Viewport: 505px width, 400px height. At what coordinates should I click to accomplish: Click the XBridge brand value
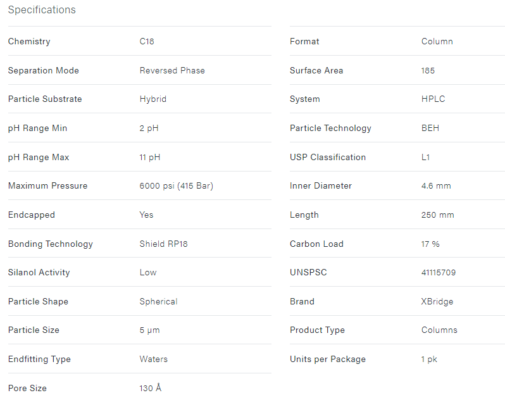pyautogui.click(x=437, y=302)
